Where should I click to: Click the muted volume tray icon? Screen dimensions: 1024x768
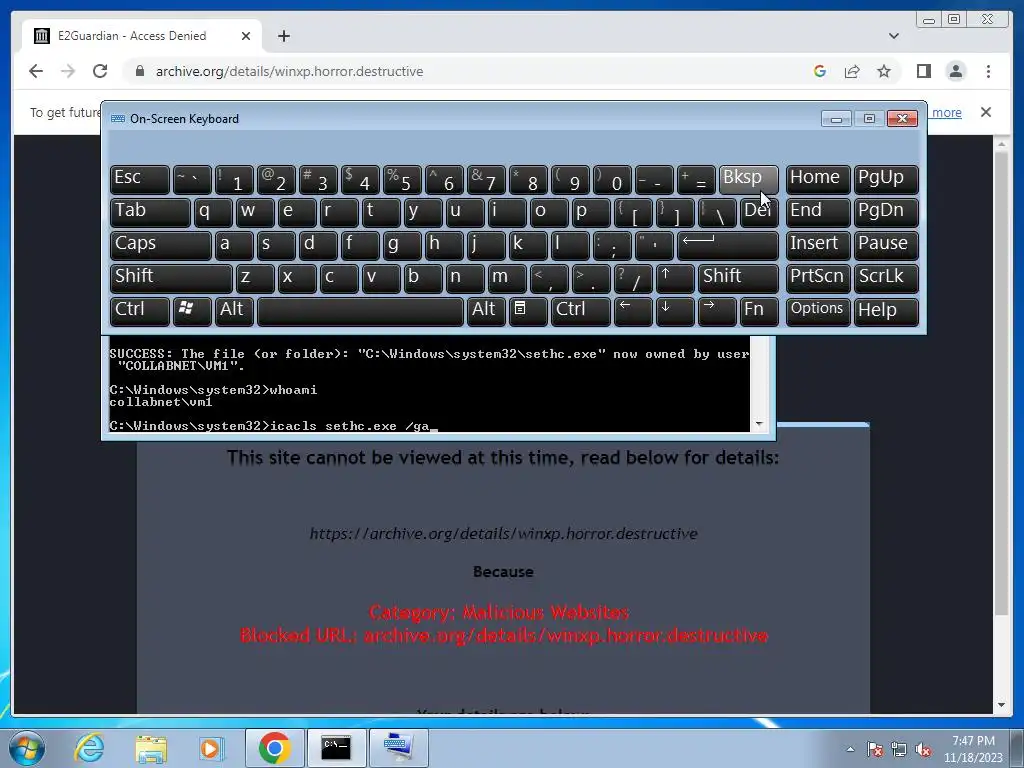tap(923, 750)
